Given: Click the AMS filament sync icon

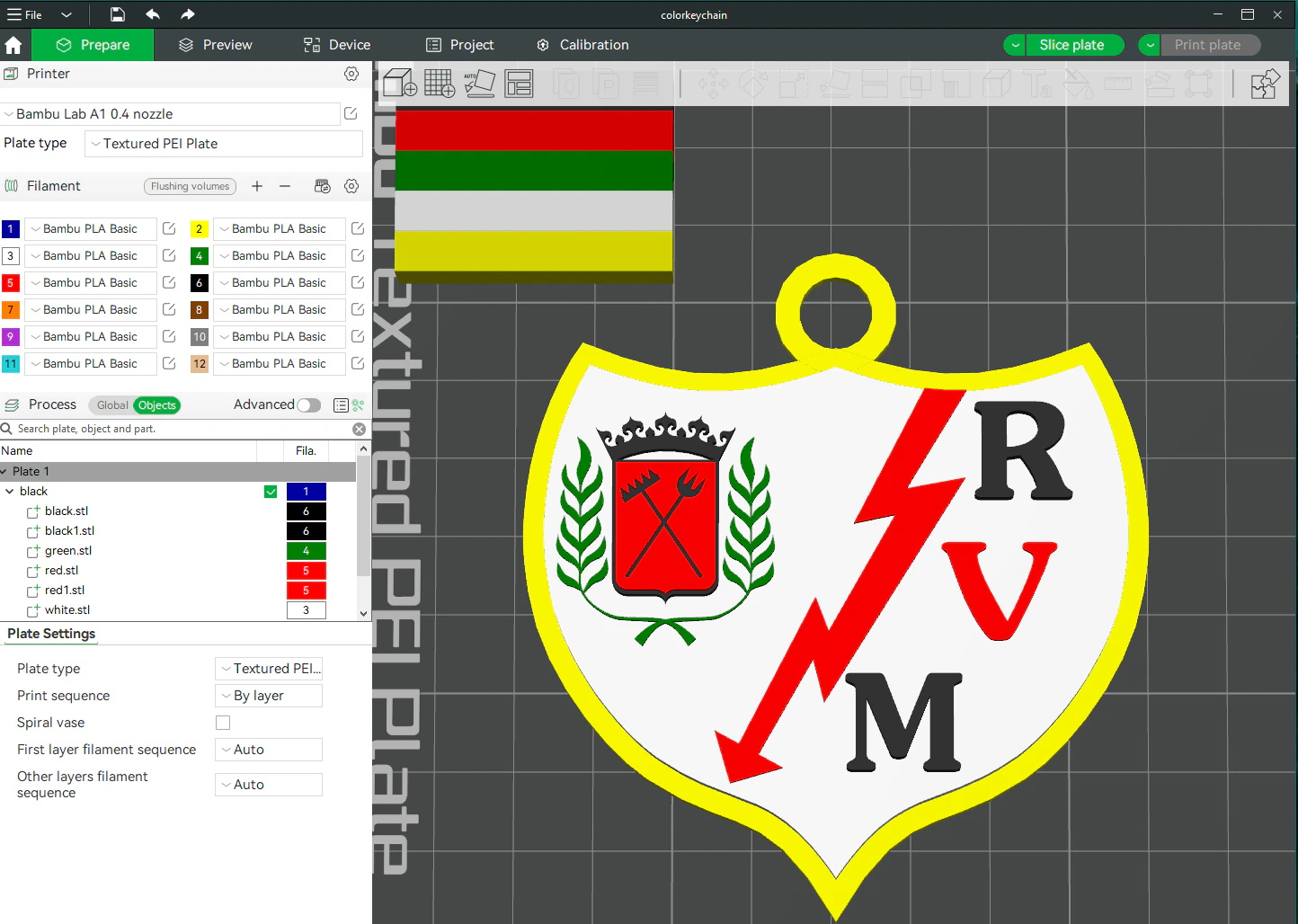Looking at the screenshot, I should click(323, 186).
